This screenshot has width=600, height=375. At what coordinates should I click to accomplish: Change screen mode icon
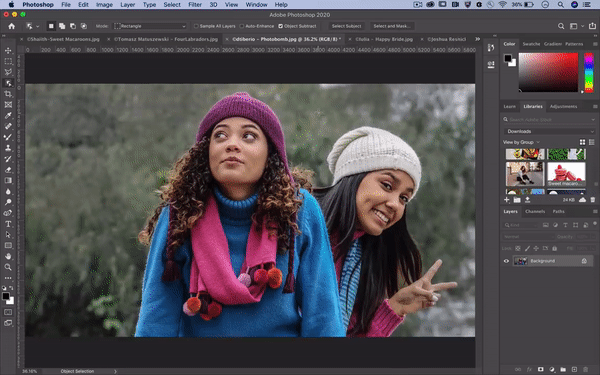(8, 323)
